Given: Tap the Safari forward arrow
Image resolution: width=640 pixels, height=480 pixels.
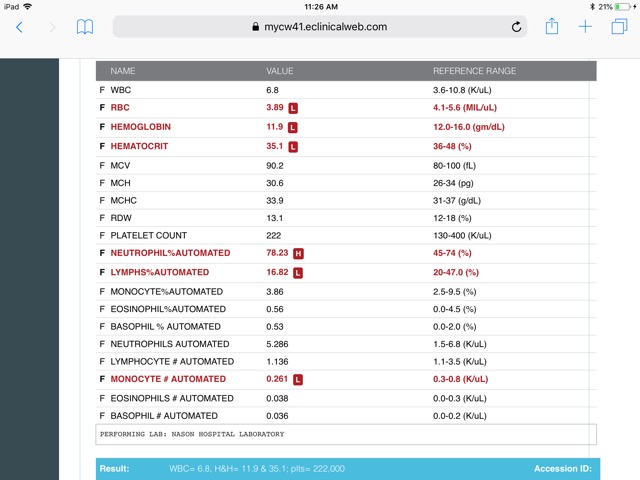Looking at the screenshot, I should coord(52,27).
